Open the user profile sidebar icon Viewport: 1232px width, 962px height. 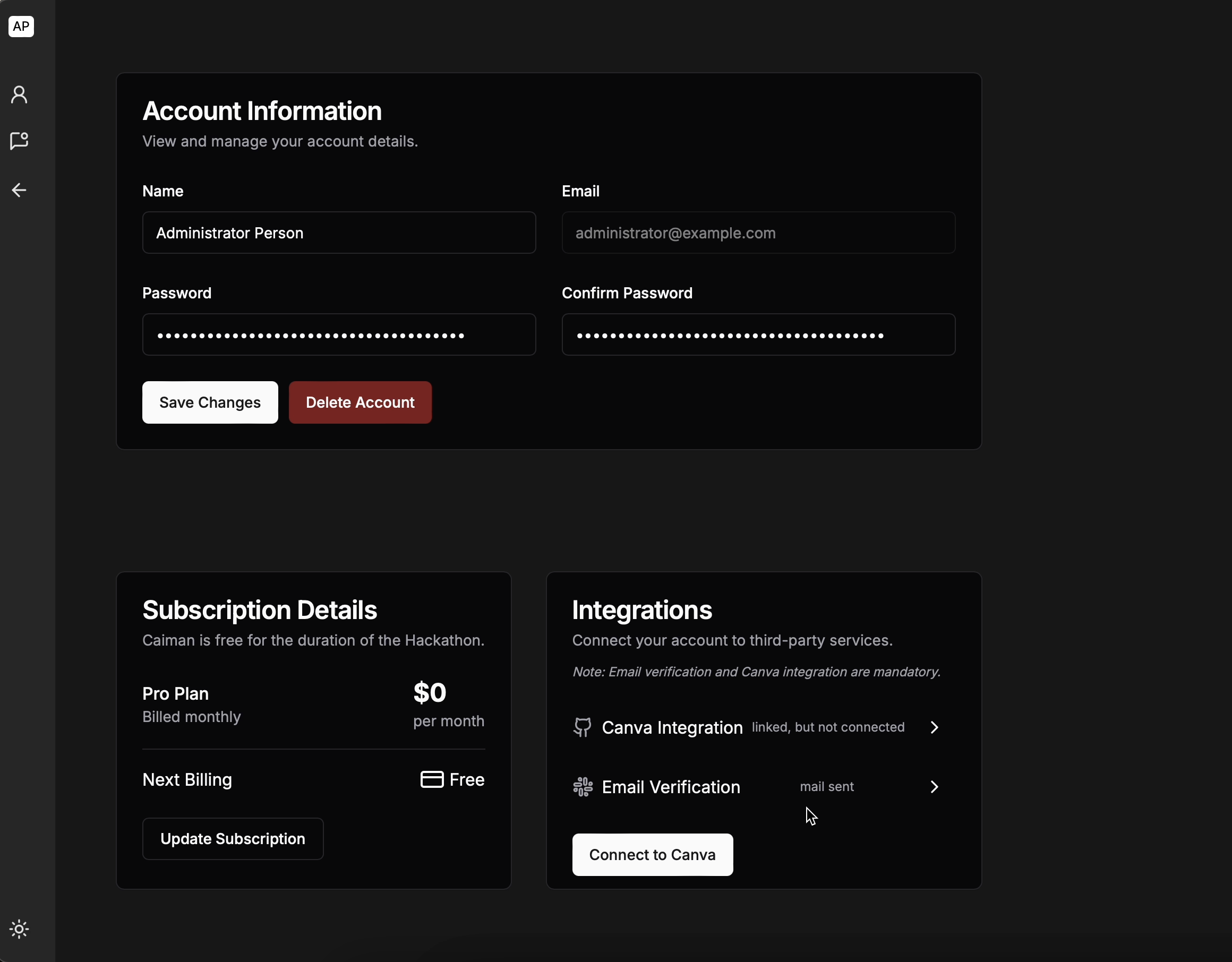(19, 95)
